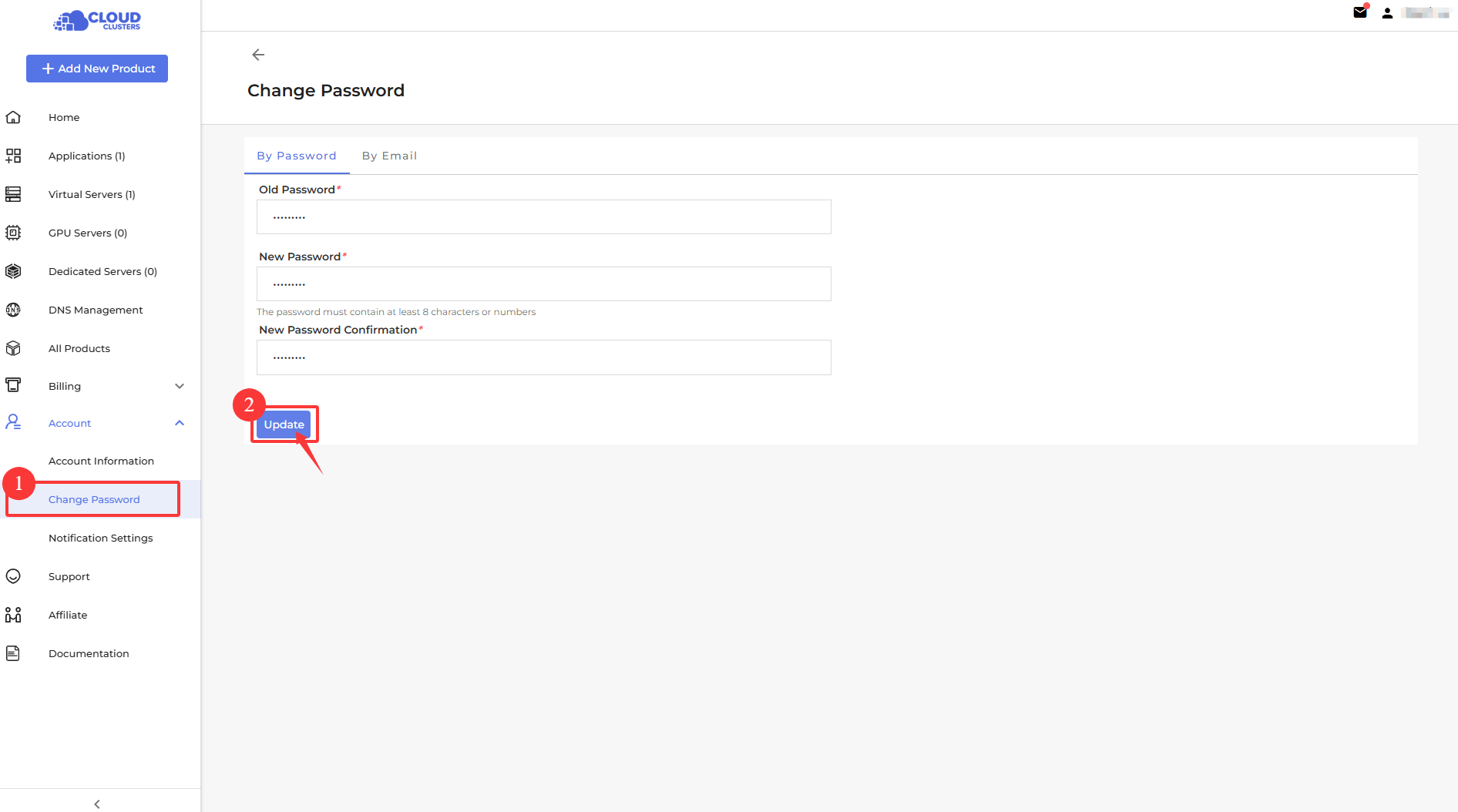The image size is (1458, 812).
Task: Open Account Information menu item
Action: click(x=101, y=461)
